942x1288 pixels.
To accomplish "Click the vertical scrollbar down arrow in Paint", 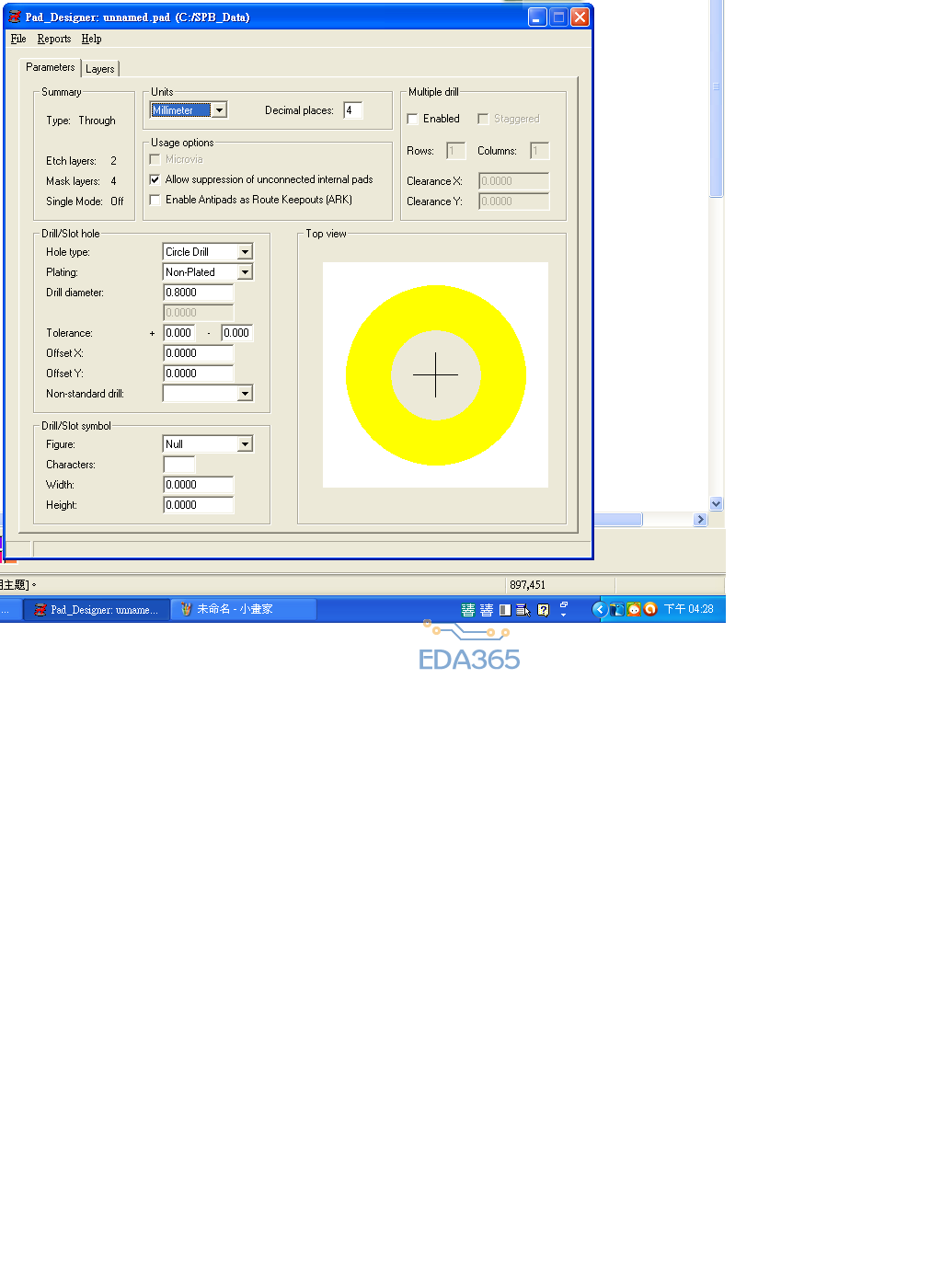I will point(717,504).
